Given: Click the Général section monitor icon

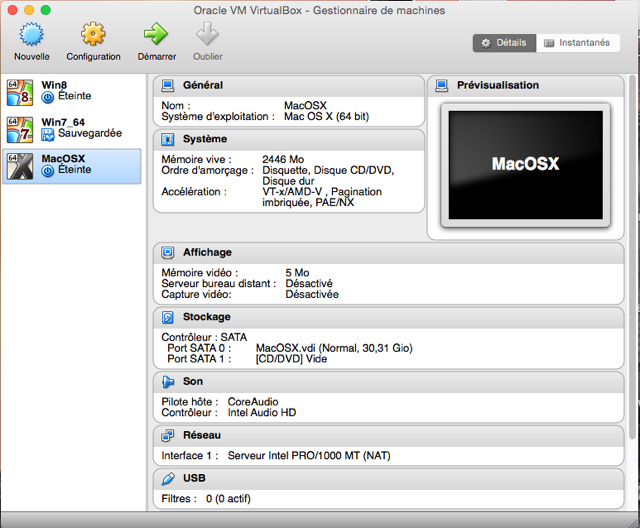Looking at the screenshot, I should (x=167, y=85).
